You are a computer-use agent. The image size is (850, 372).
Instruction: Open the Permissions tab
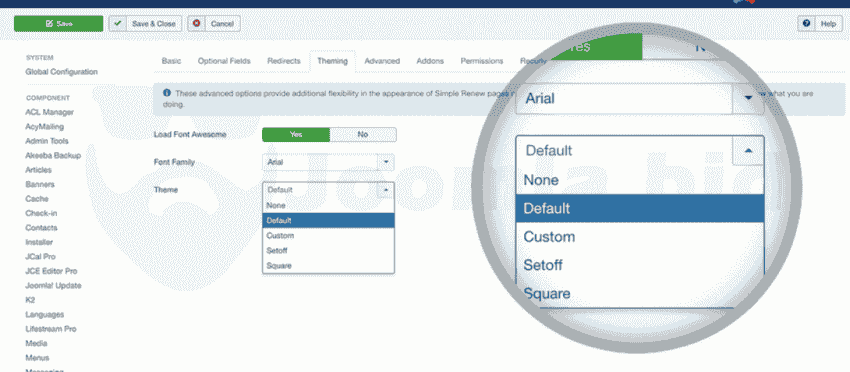(482, 61)
